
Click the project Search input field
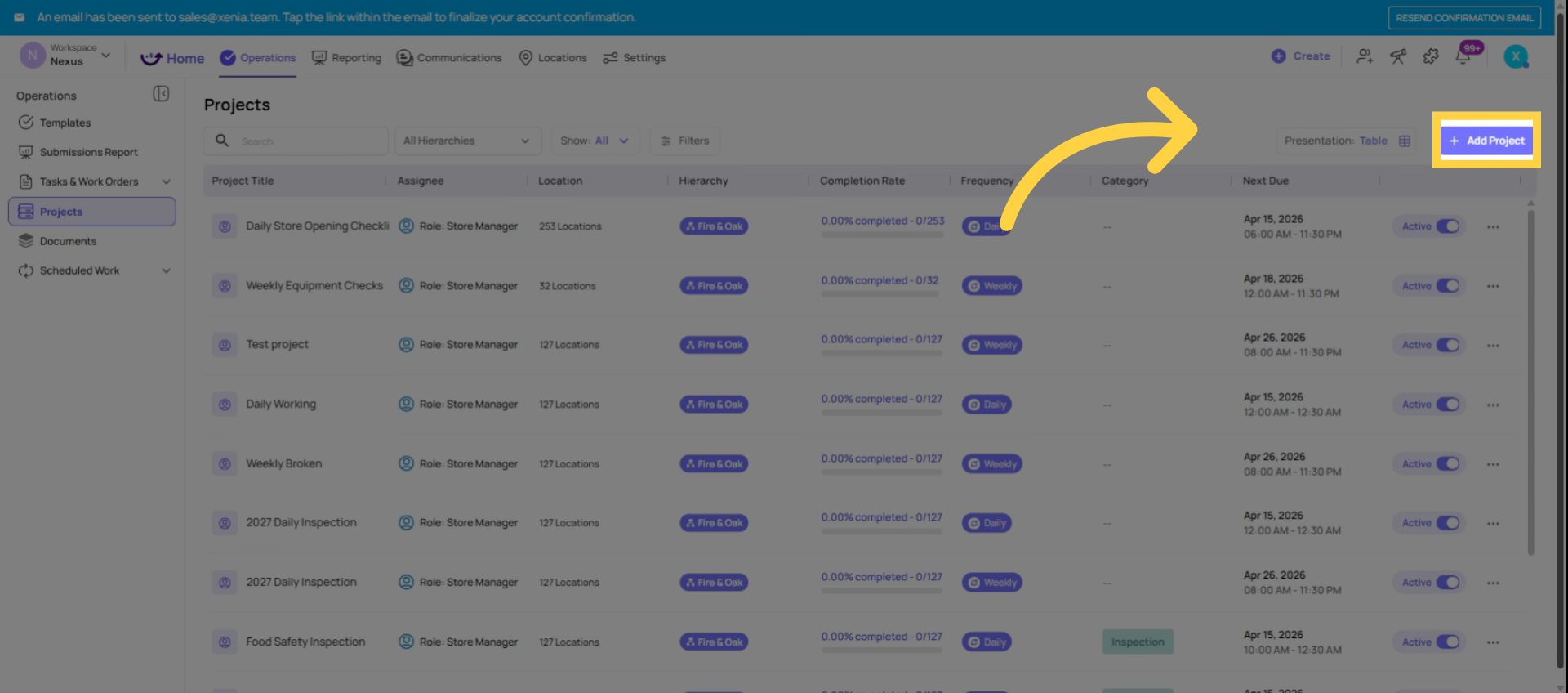tap(296, 141)
